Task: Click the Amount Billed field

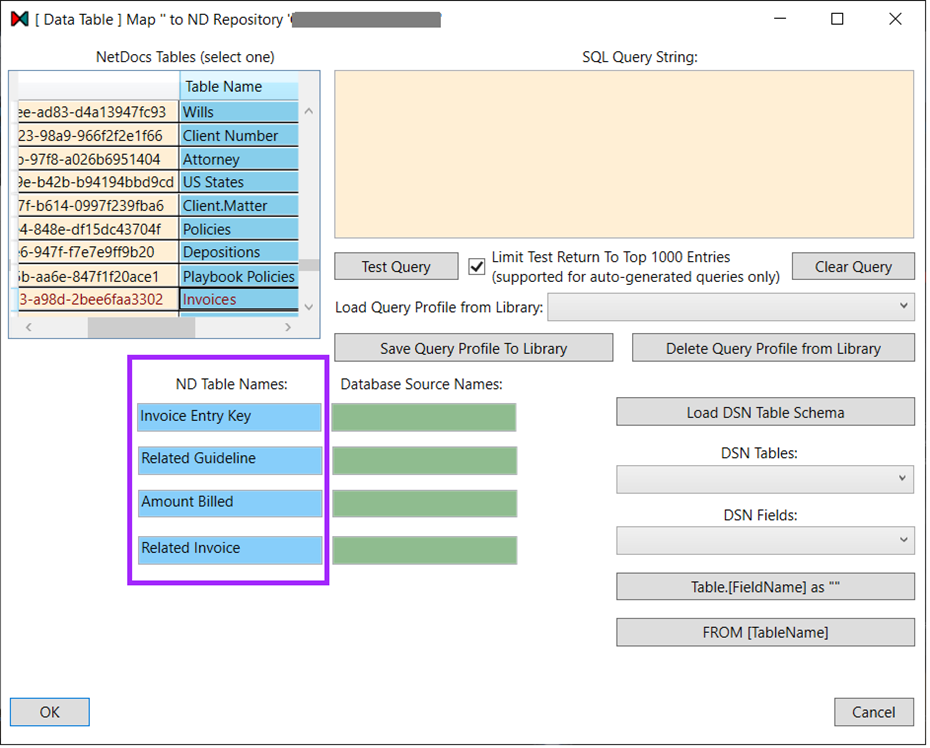Action: (230, 502)
